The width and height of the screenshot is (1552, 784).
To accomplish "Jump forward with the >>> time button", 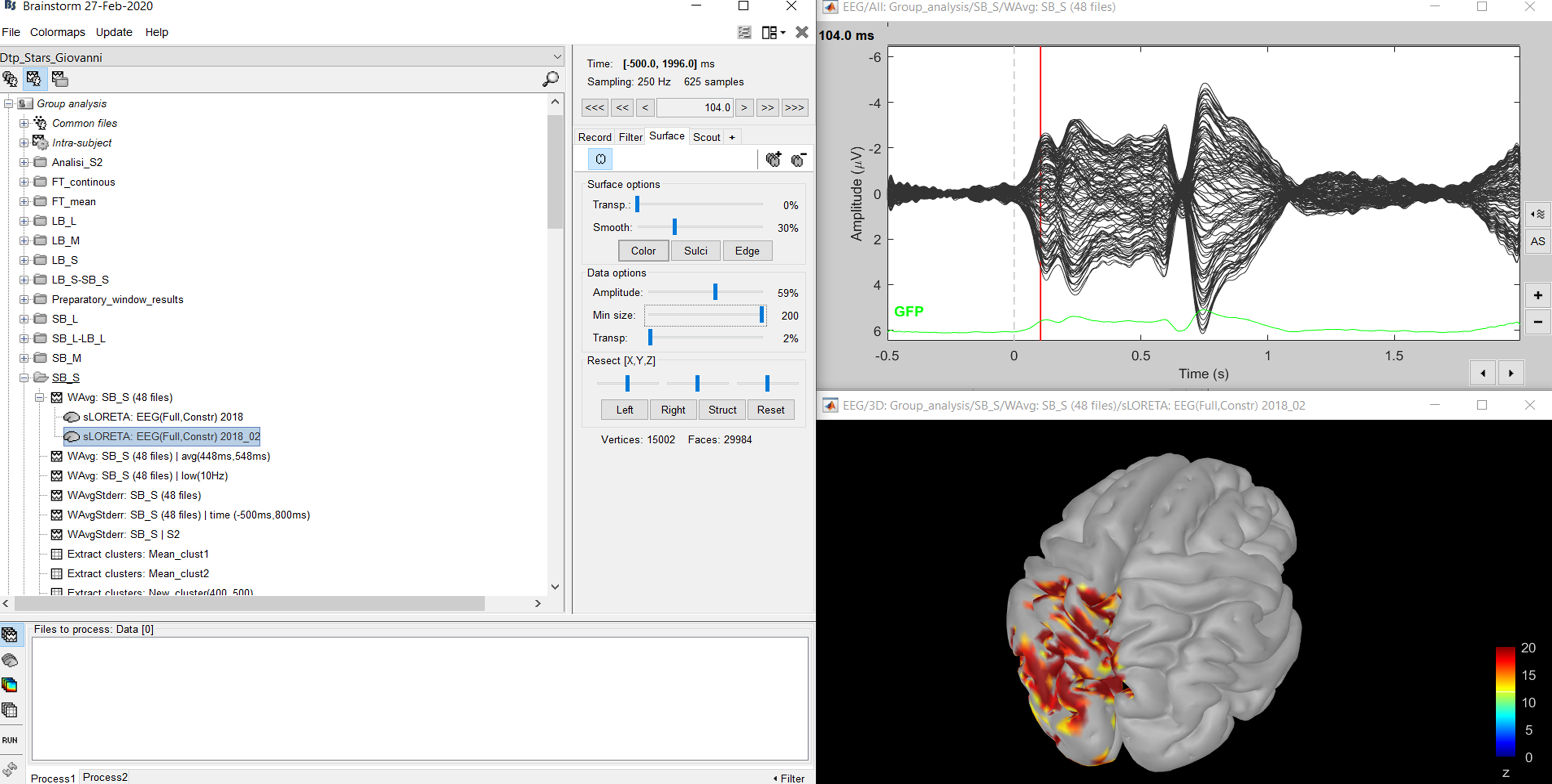I will 794,108.
